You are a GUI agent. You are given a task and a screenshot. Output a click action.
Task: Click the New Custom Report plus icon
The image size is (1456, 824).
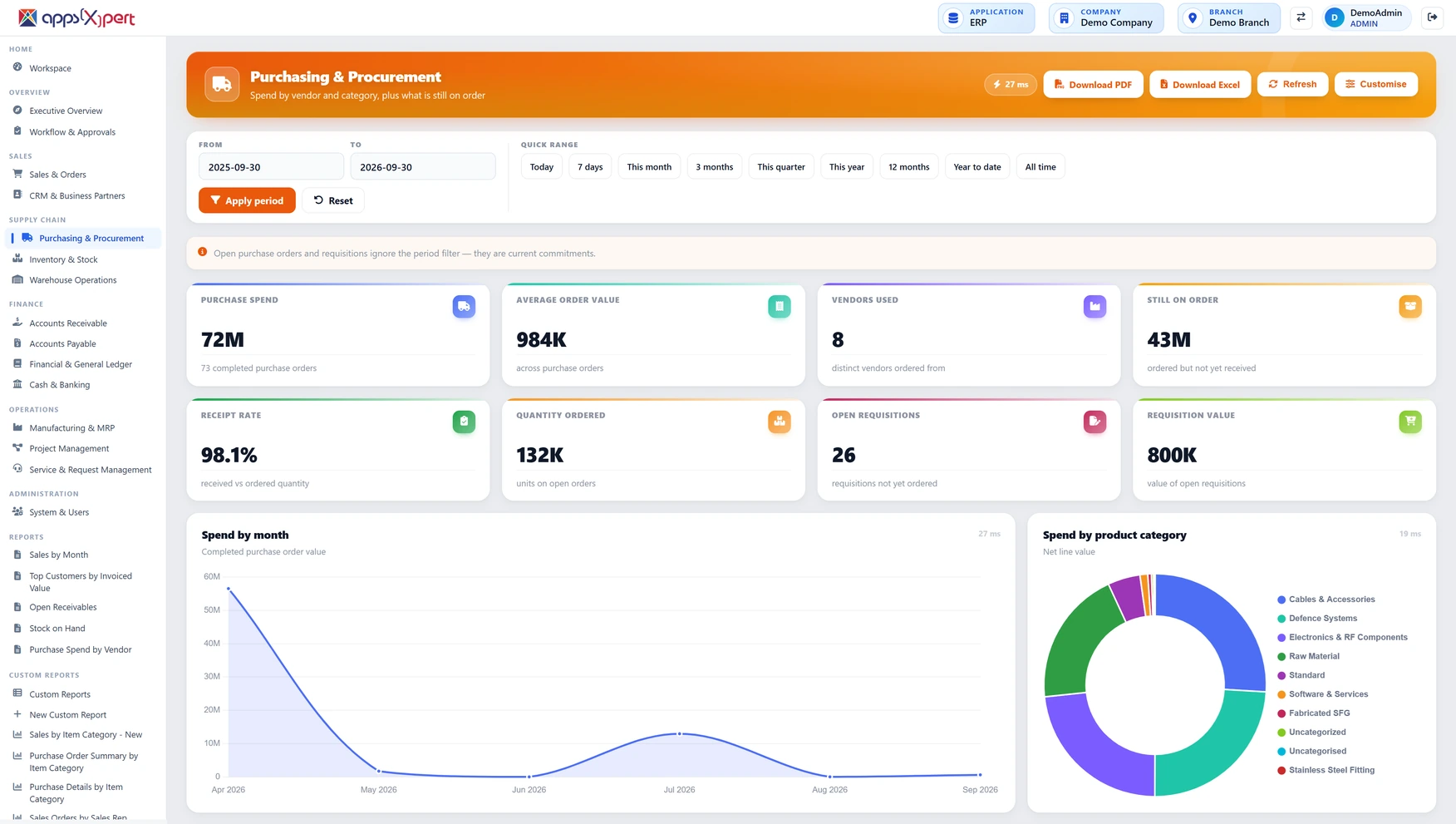(17, 714)
